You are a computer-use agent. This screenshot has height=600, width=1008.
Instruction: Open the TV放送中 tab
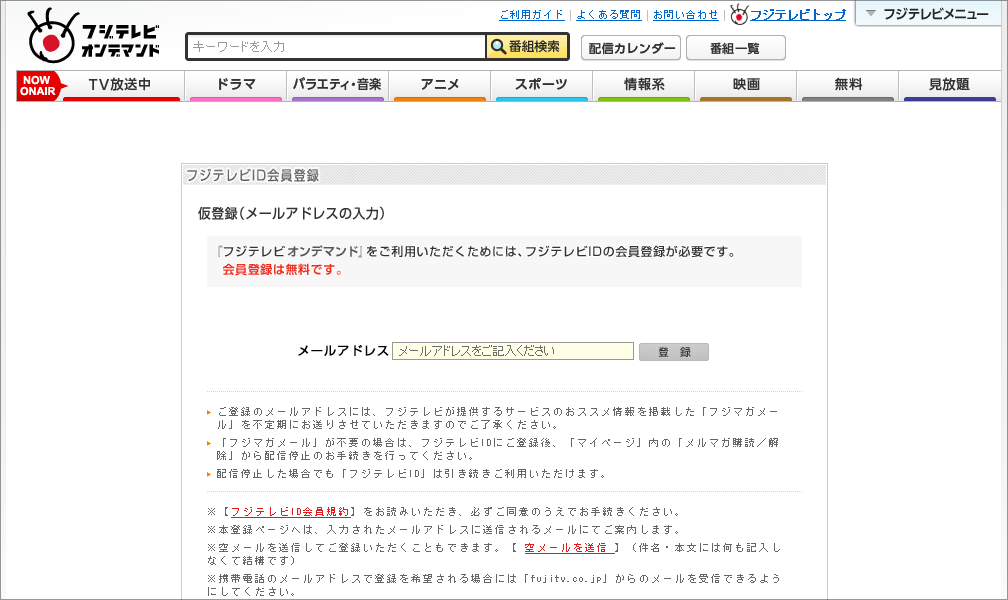[121, 86]
